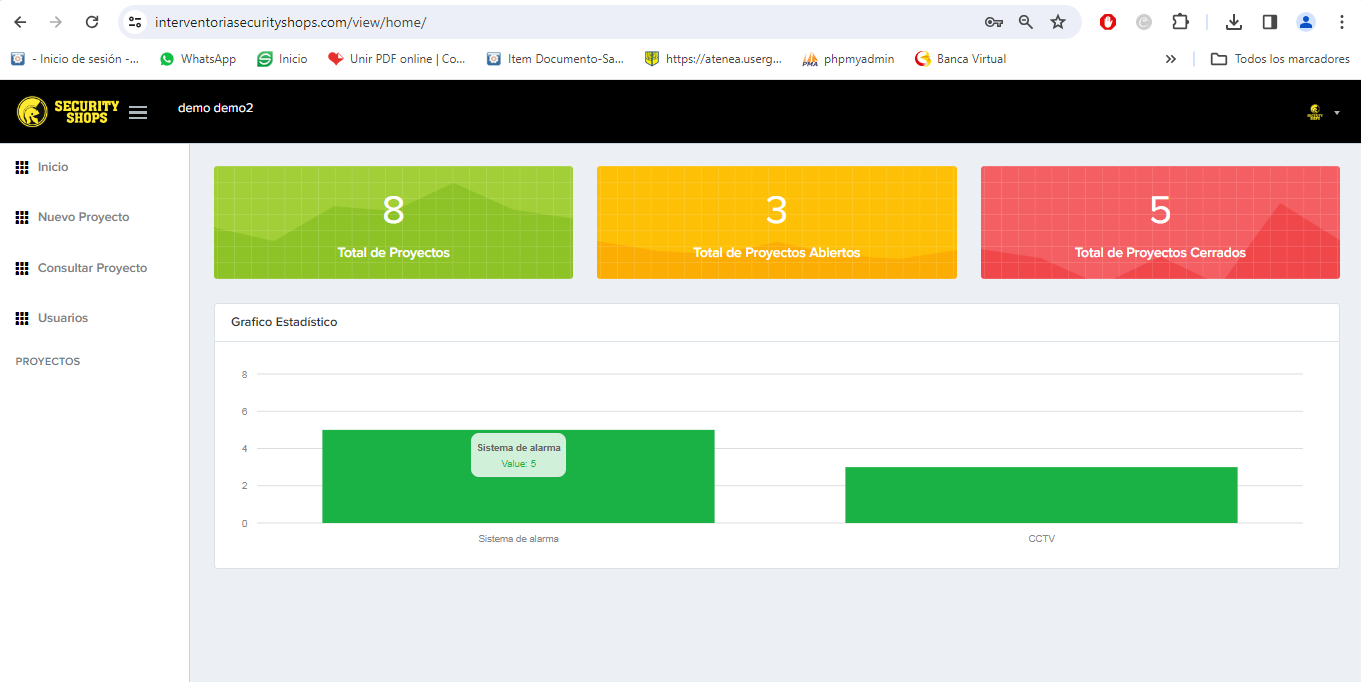
Task: Open the Chrome downloads icon
Action: 1234,22
